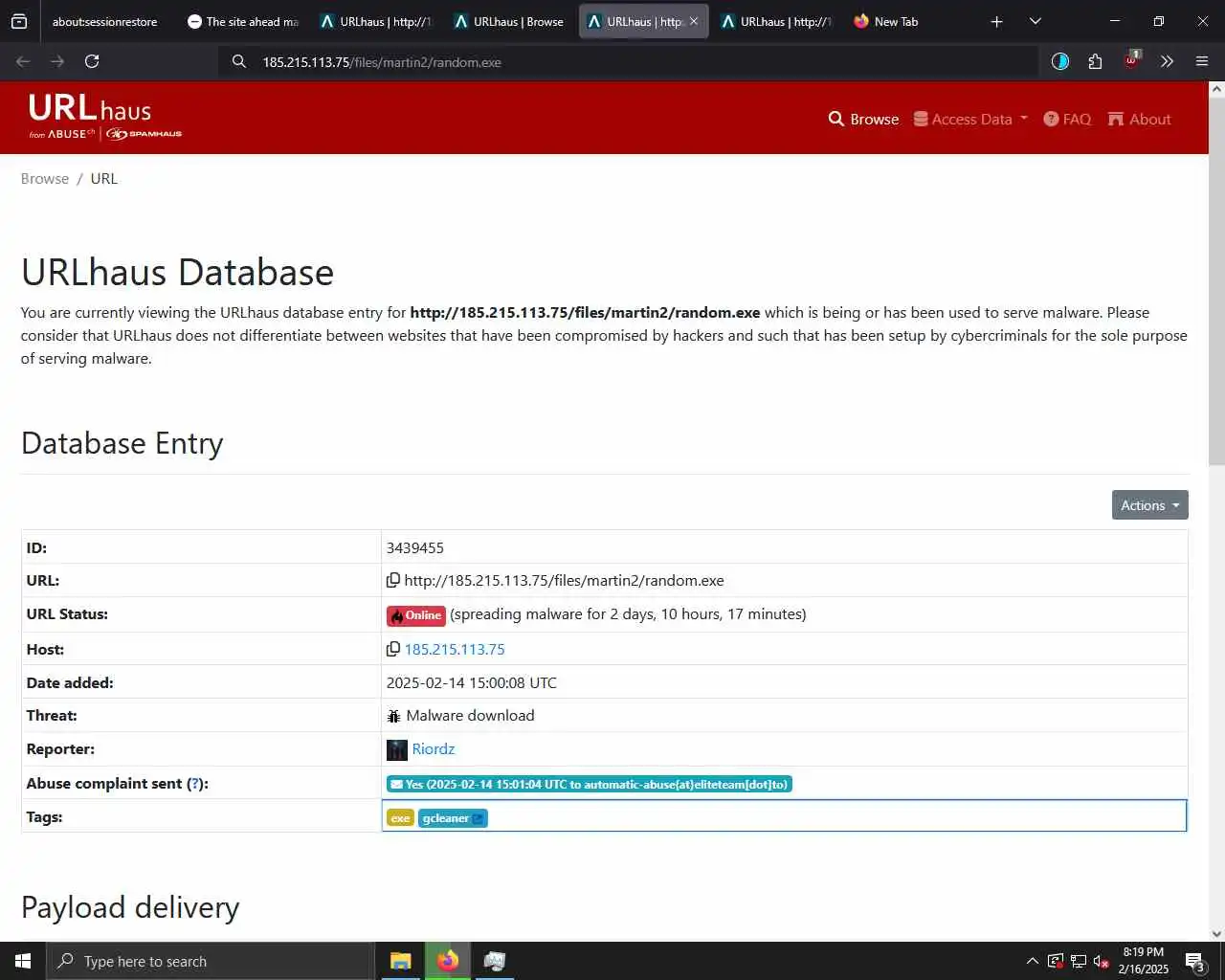The height and width of the screenshot is (980, 1225).
Task: Click the Windows Start button
Action: tap(23, 961)
